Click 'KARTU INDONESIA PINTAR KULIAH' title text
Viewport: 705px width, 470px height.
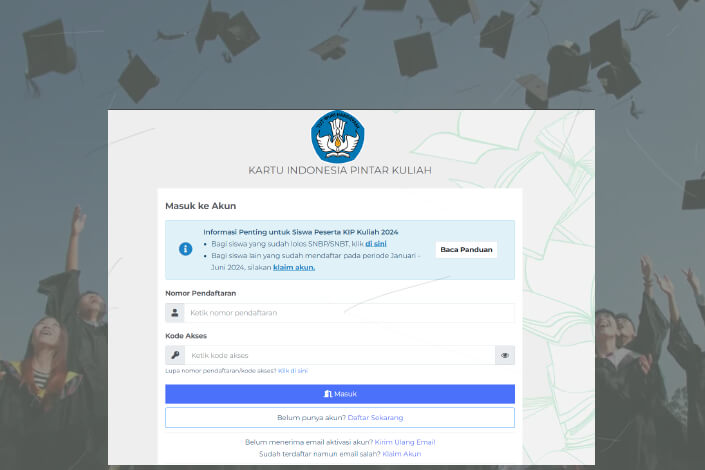pyautogui.click(x=340, y=170)
